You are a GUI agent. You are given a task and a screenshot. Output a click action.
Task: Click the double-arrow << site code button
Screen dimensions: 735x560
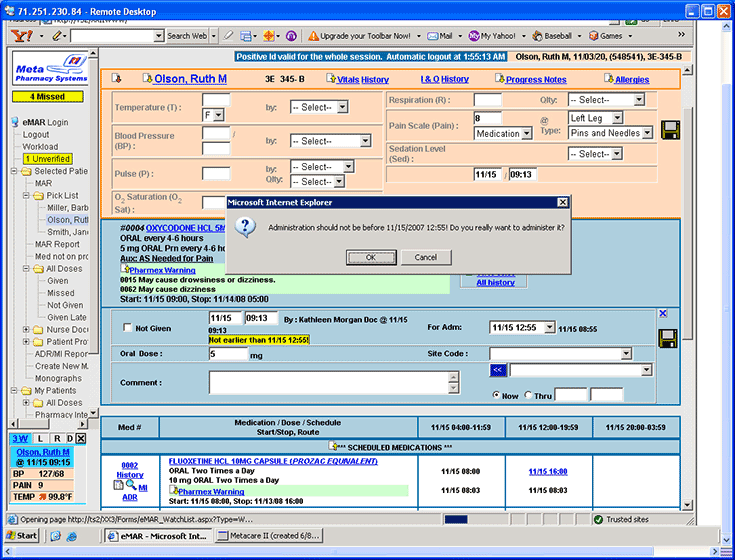(497, 370)
